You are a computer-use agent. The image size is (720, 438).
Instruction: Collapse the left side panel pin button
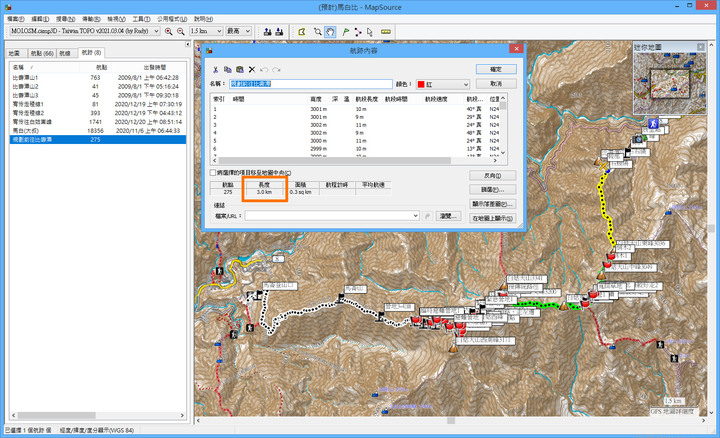click(187, 44)
